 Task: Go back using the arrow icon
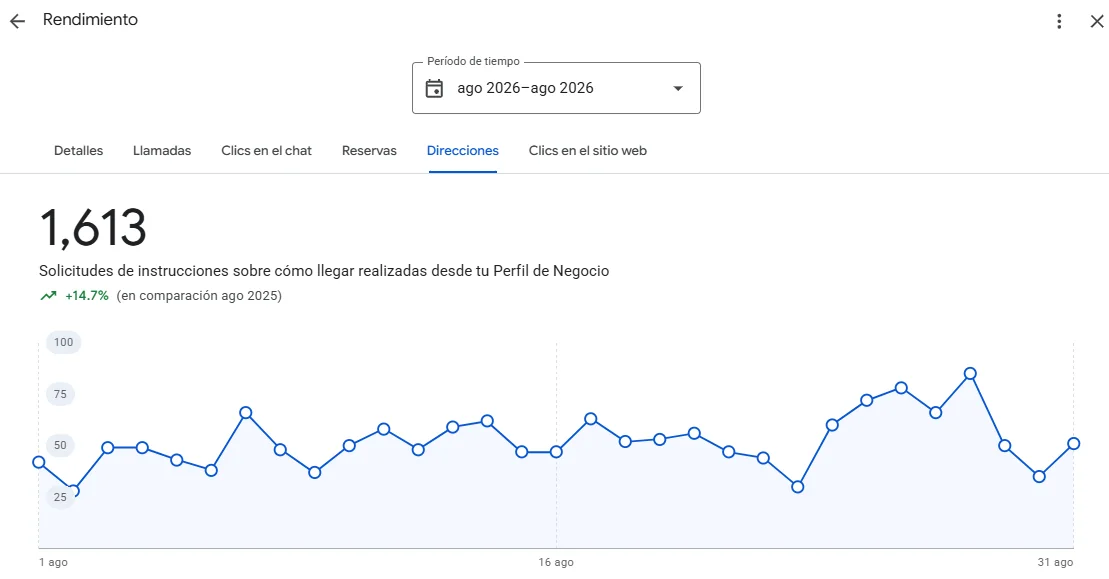pyautogui.click(x=17, y=21)
